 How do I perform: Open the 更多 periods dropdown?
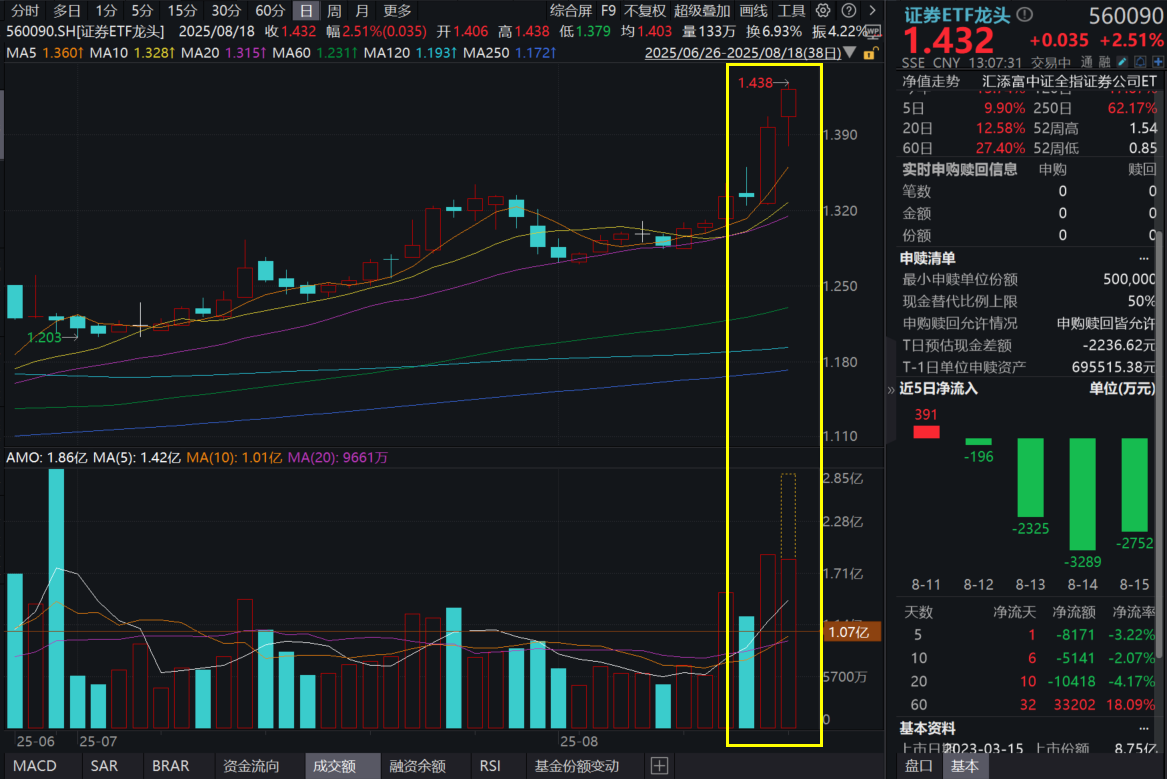point(397,11)
